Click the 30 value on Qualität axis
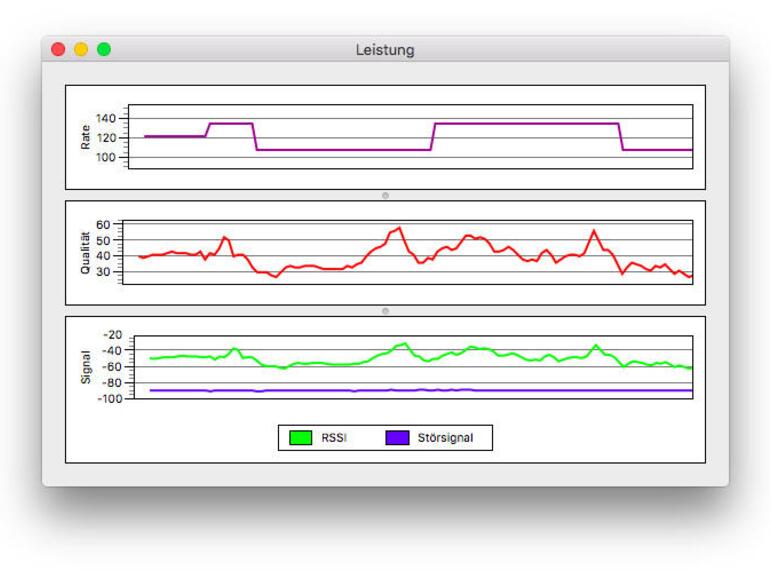 (103, 271)
